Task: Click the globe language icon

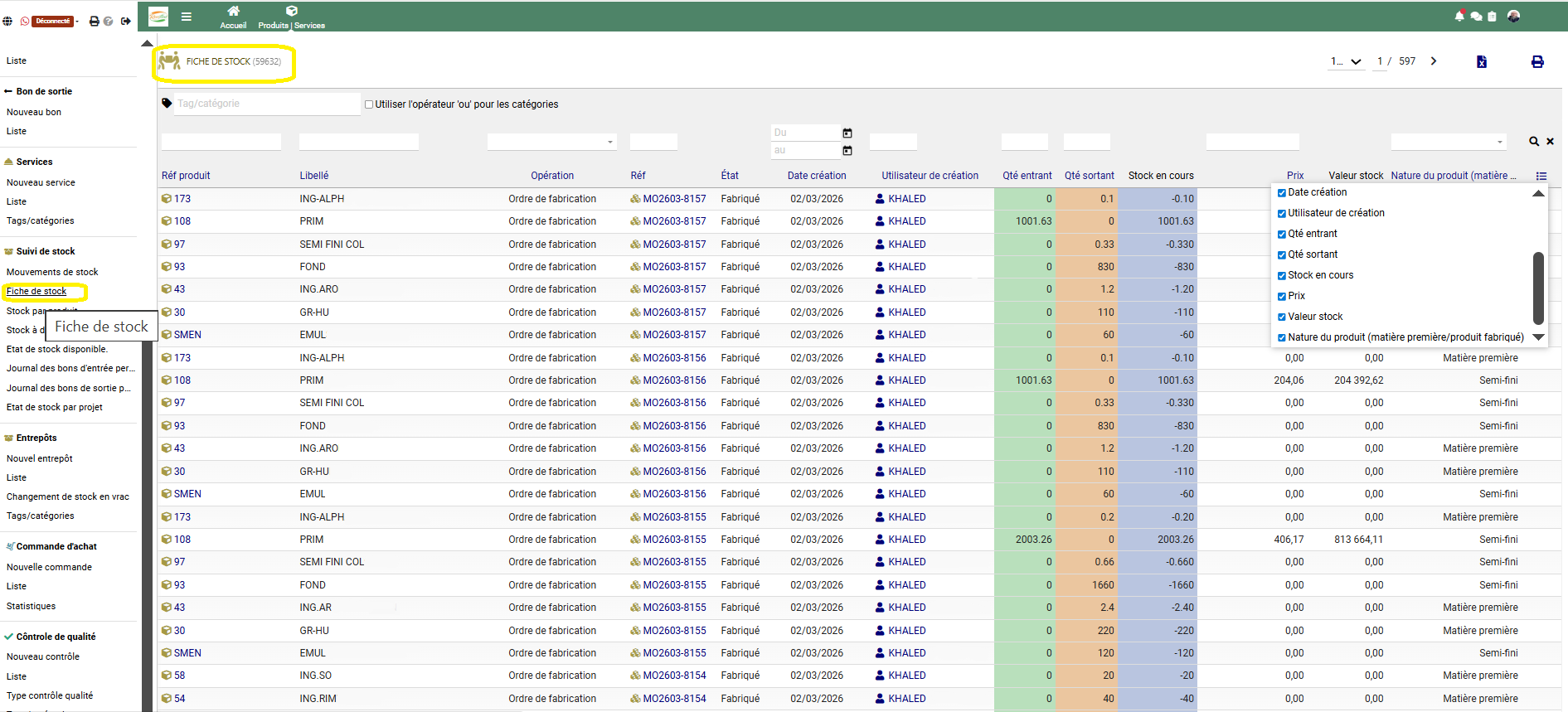Action: point(7,22)
